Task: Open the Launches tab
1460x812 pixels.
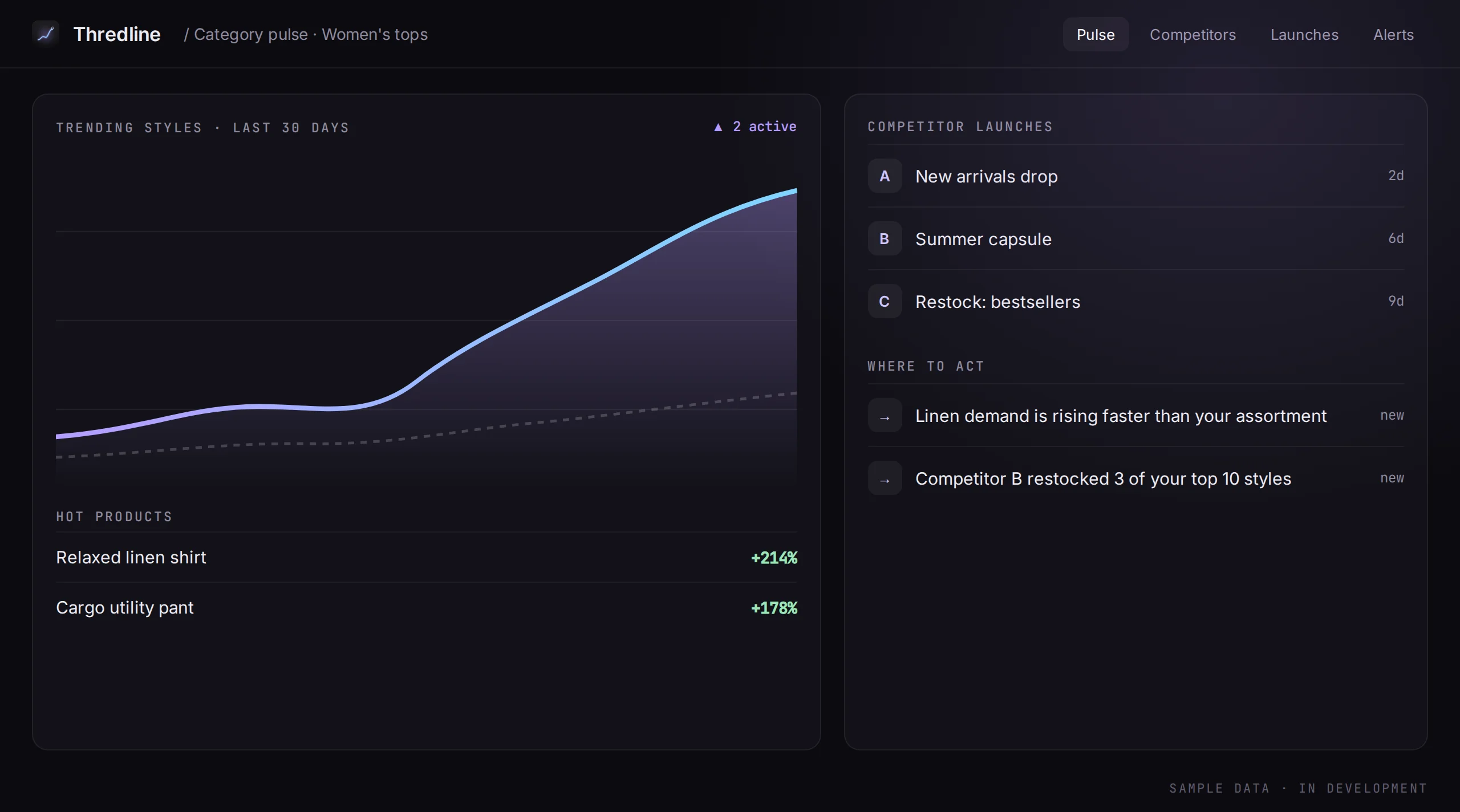Action: pos(1304,34)
